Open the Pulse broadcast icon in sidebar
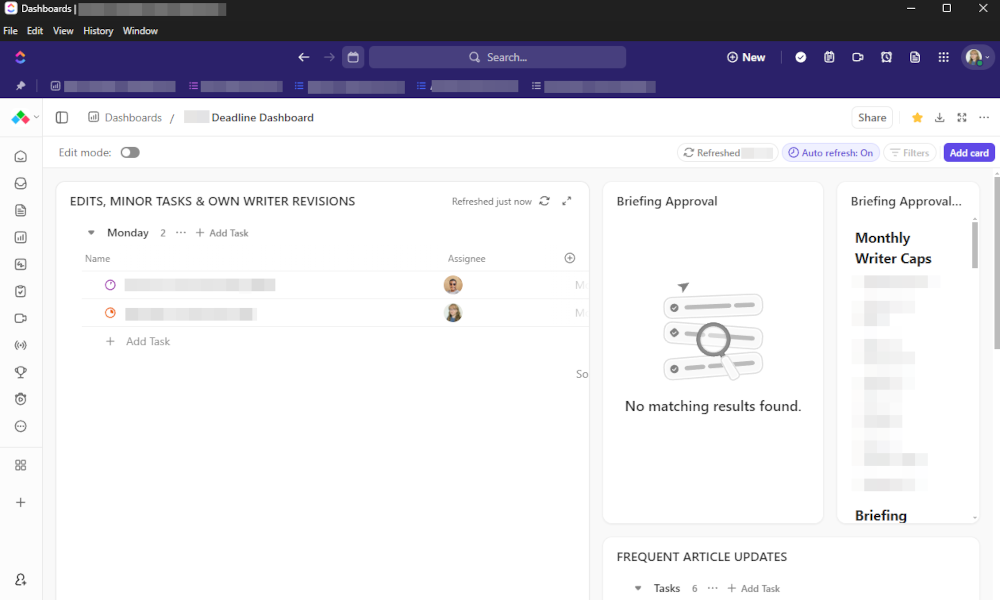The height and width of the screenshot is (600, 1000). tap(20, 346)
